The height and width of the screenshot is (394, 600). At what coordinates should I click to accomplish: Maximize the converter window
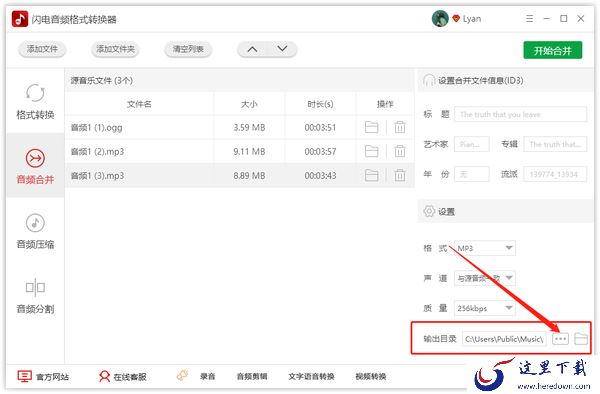tap(564, 18)
